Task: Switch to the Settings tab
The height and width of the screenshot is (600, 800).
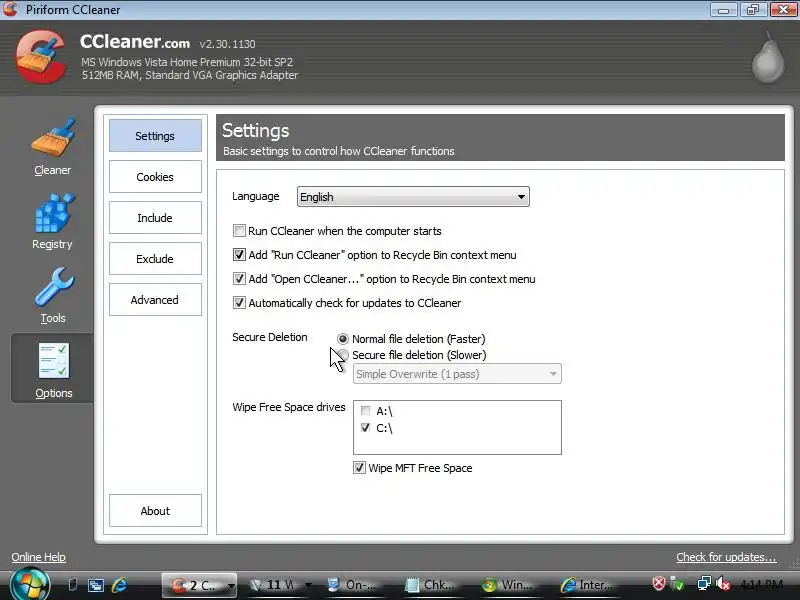Action: click(x=155, y=136)
